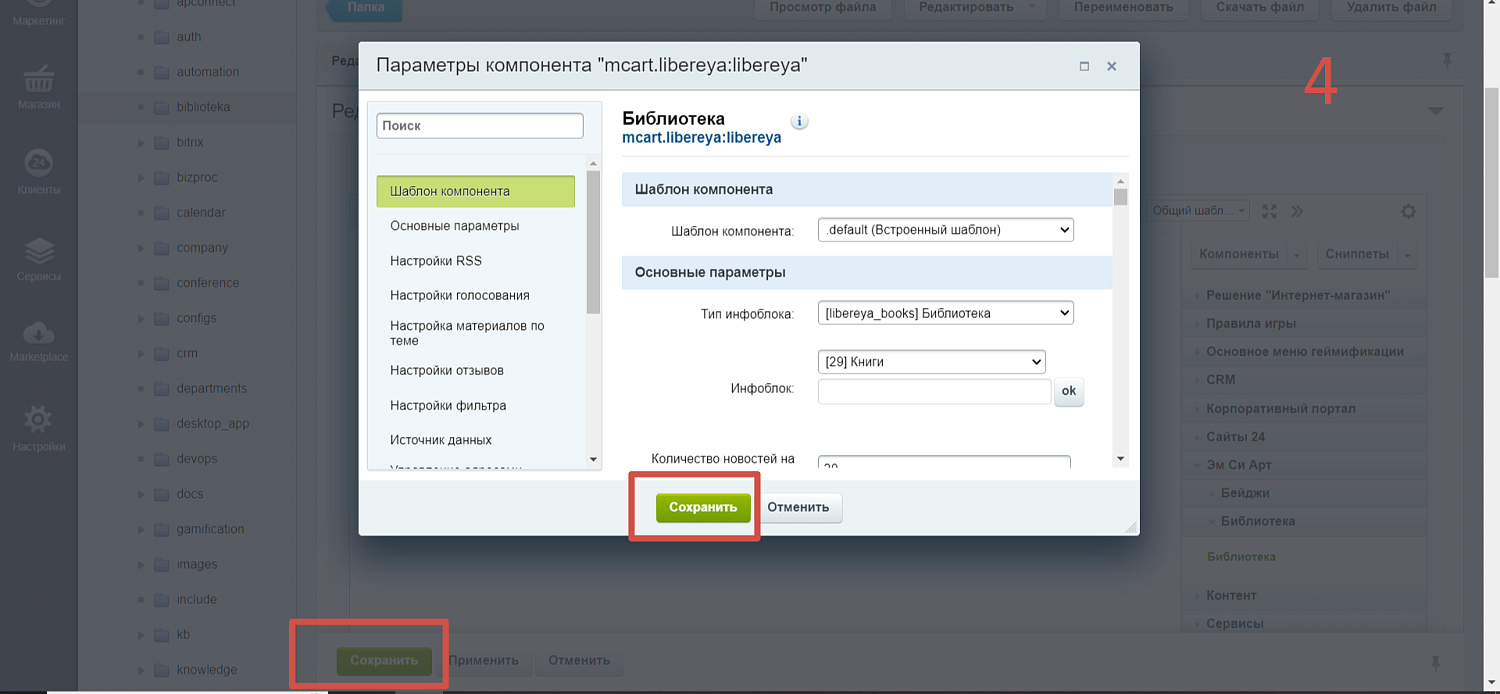Expand the CRM components group
1500x694 pixels.
tap(1220, 380)
